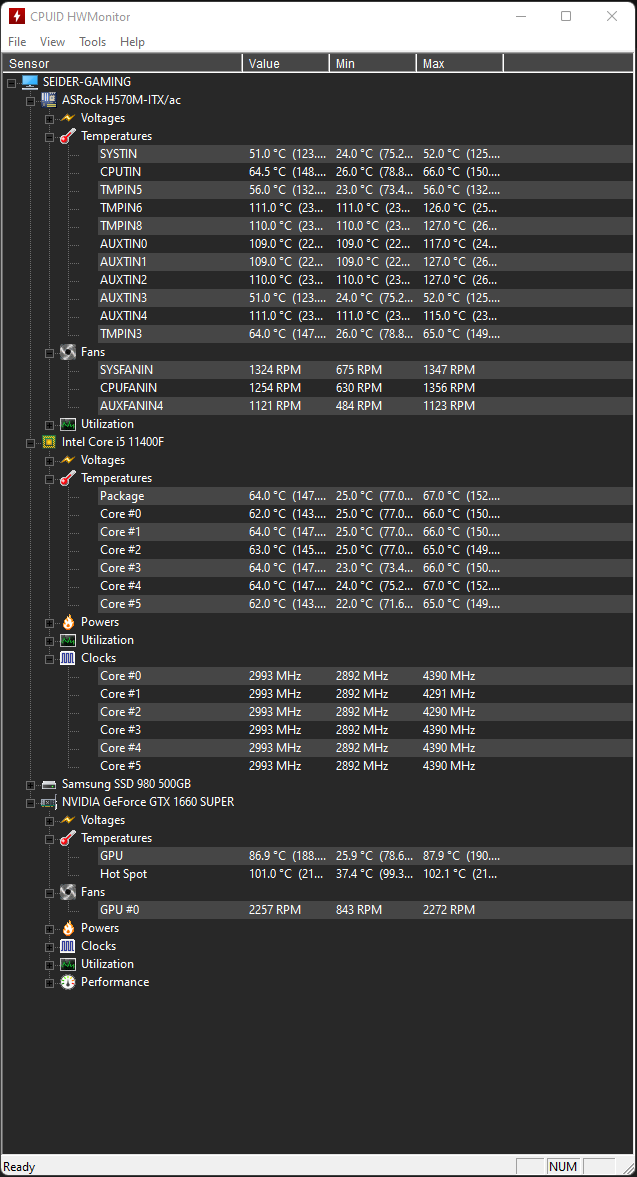Click the GPU Fans icon
The height and width of the screenshot is (1177, 637).
(68, 892)
